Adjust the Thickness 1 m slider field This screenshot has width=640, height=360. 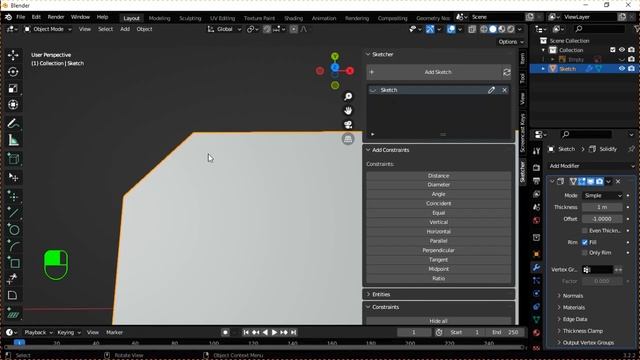602,207
